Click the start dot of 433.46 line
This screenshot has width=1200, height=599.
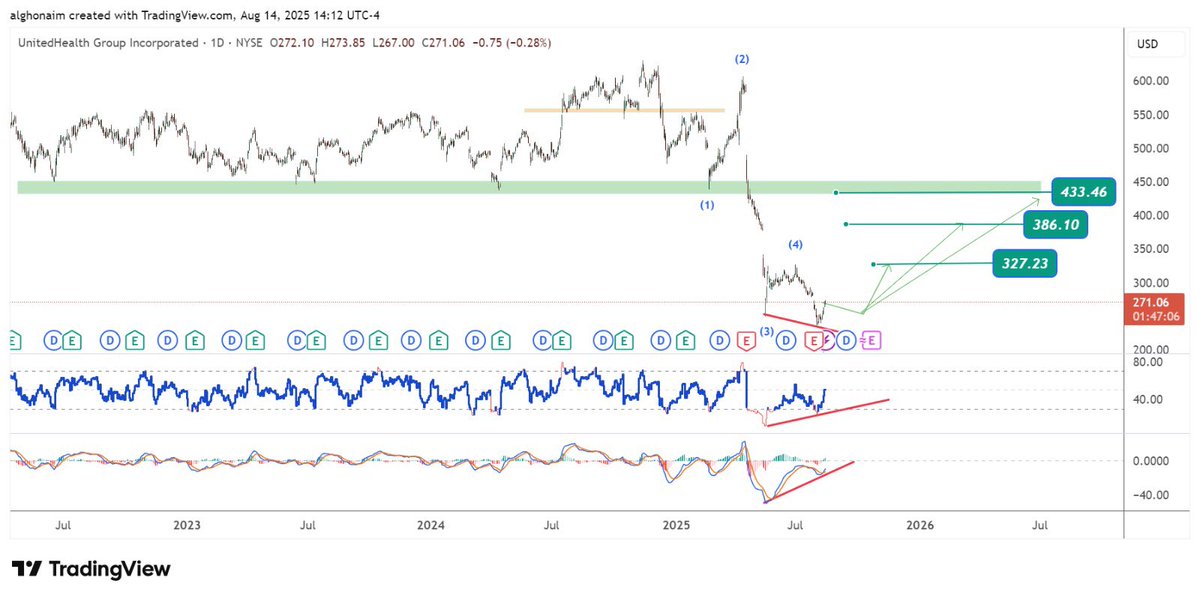[835, 192]
